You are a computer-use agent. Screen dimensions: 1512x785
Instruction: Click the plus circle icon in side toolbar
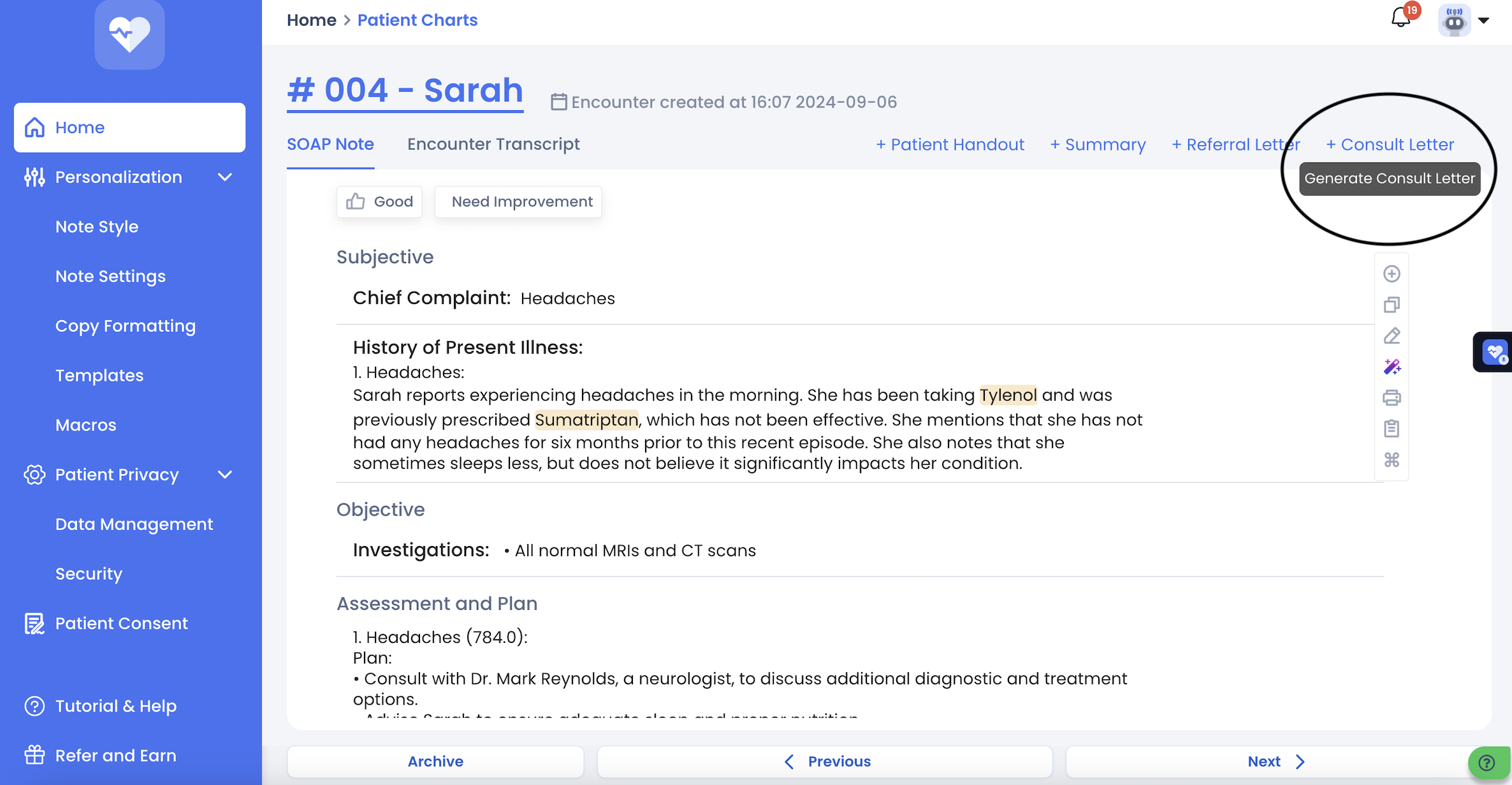click(1392, 274)
